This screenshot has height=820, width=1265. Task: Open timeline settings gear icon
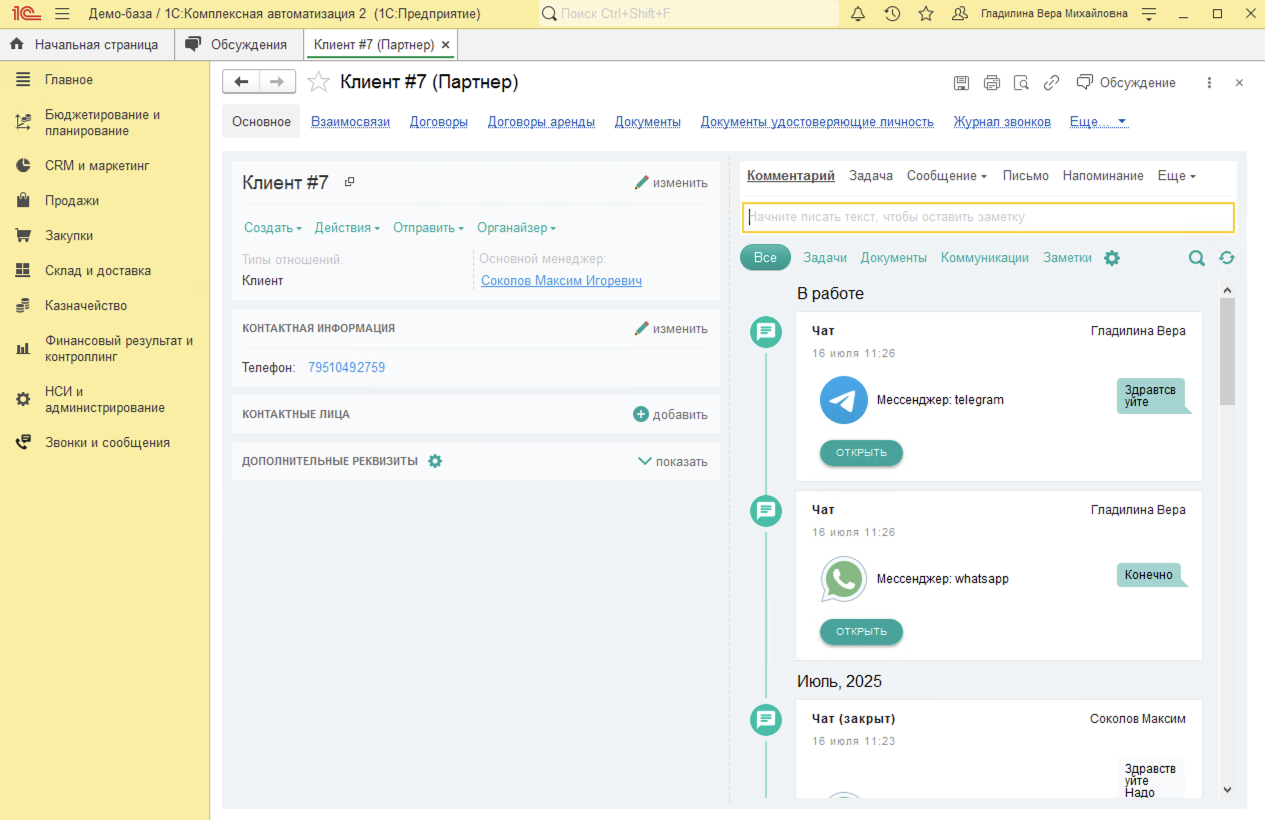click(x=1112, y=258)
